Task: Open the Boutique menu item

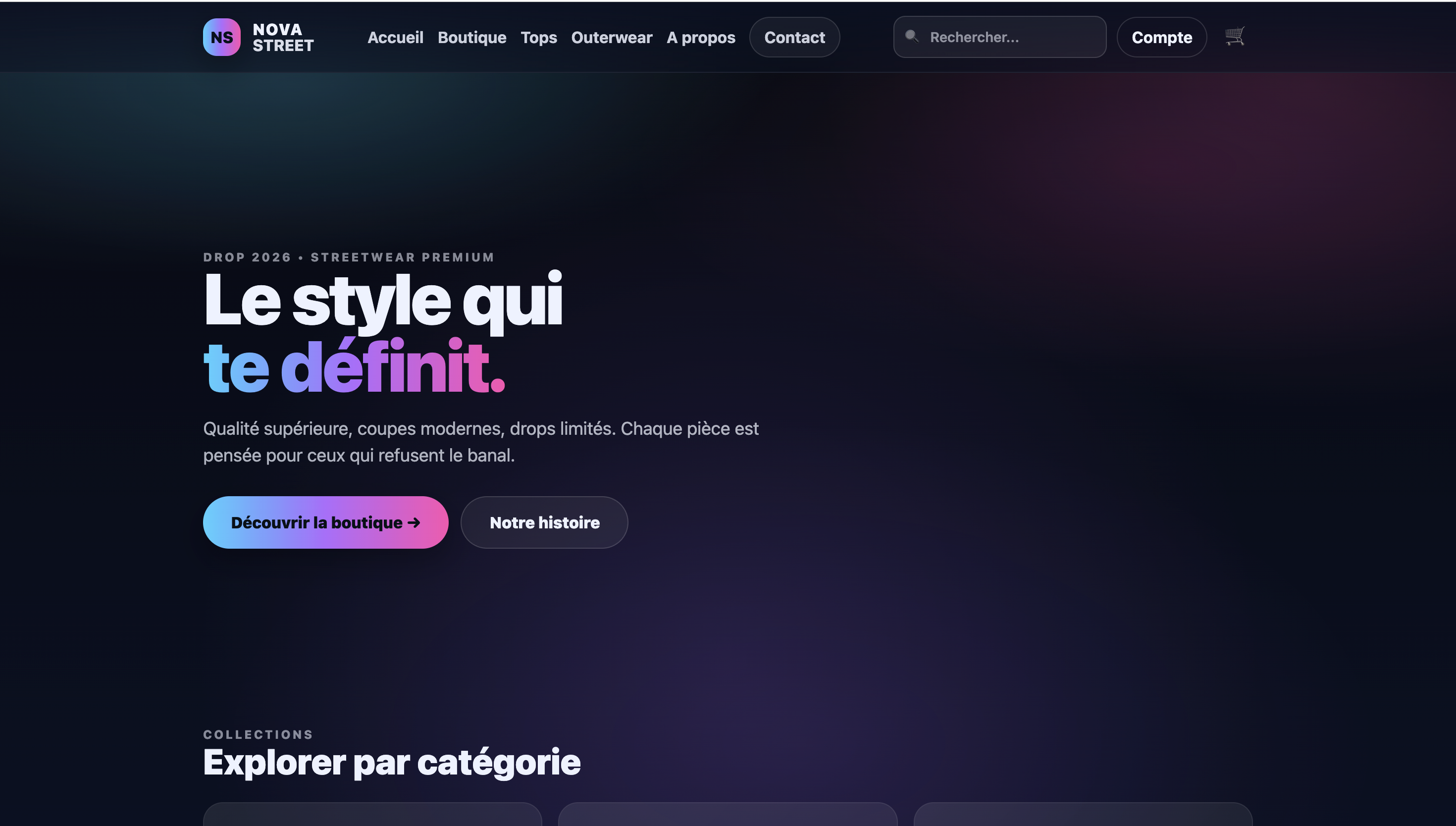Action: point(471,38)
